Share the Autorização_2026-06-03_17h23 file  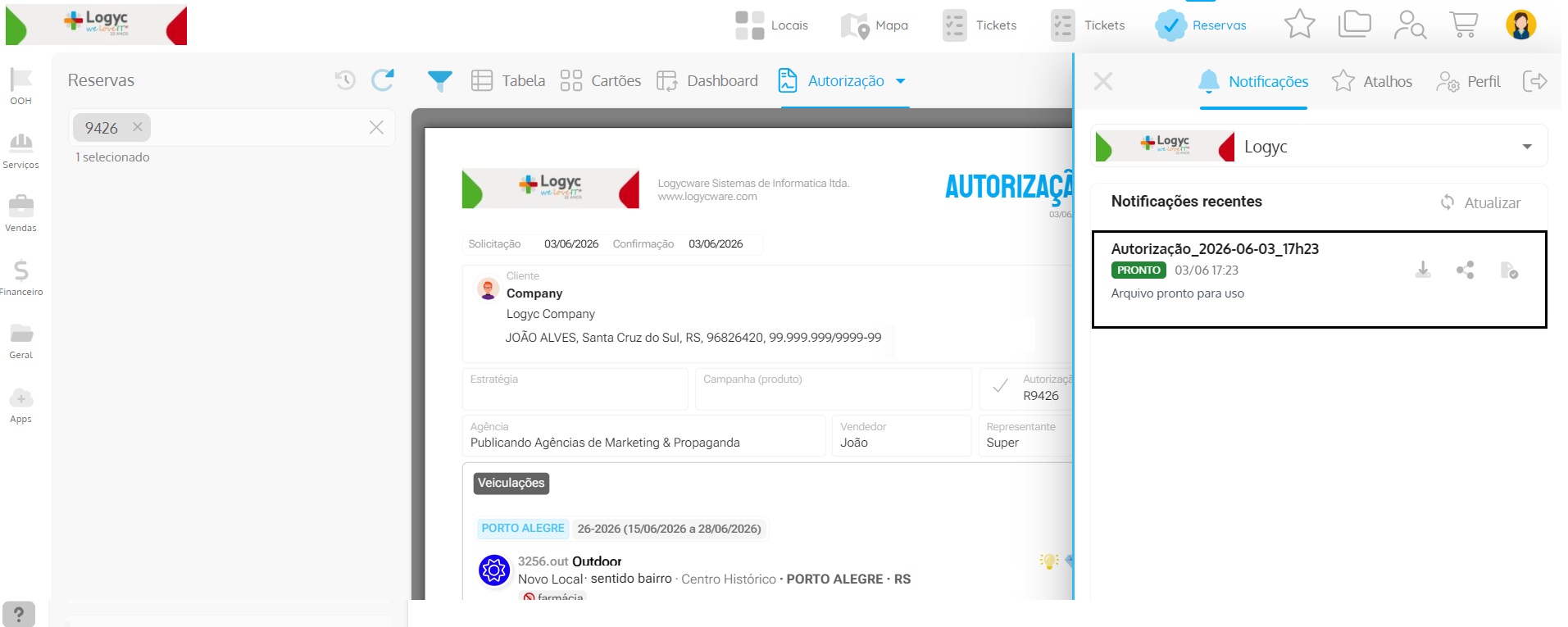point(1465,270)
